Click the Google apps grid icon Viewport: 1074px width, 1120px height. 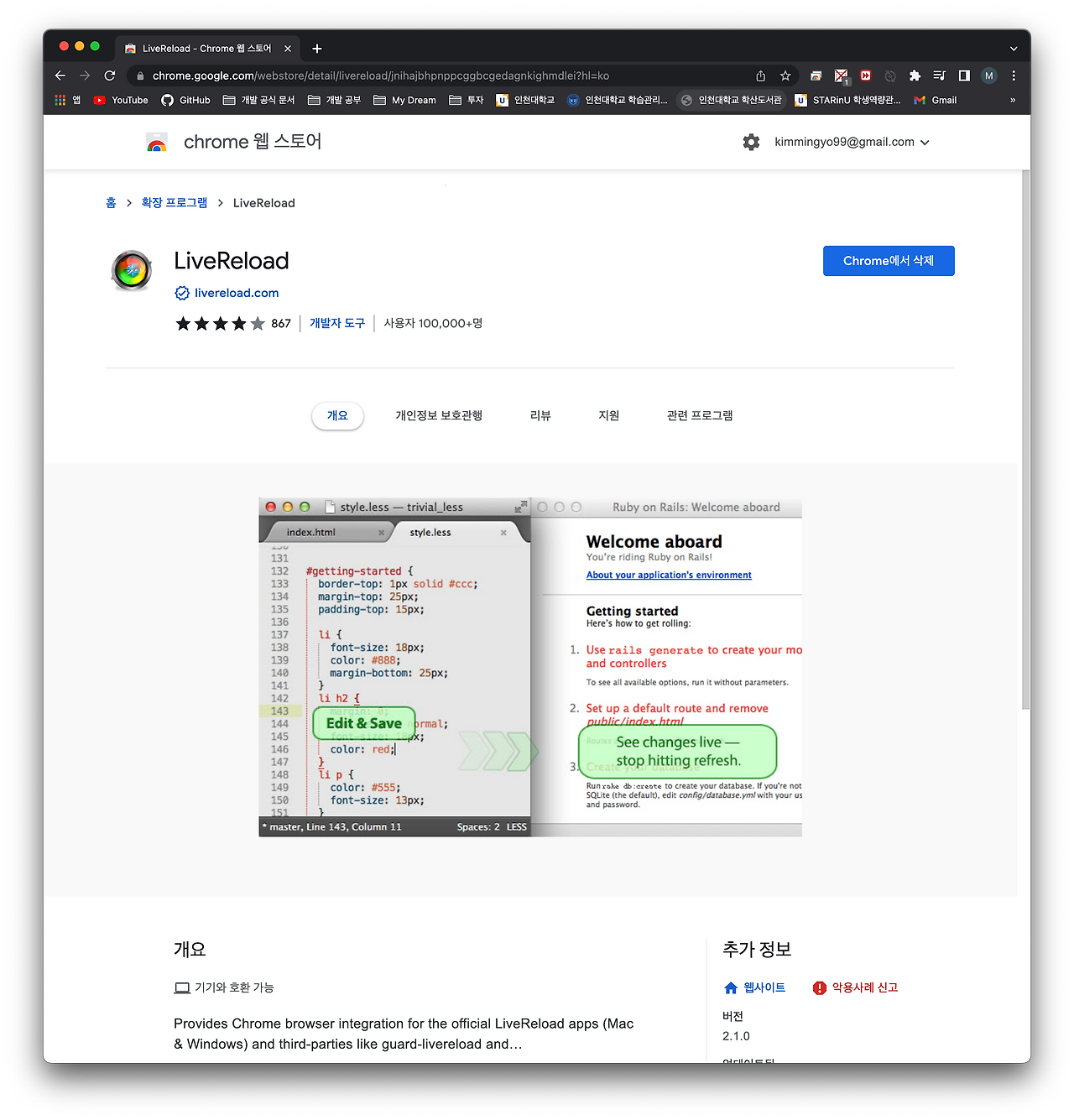(x=60, y=100)
